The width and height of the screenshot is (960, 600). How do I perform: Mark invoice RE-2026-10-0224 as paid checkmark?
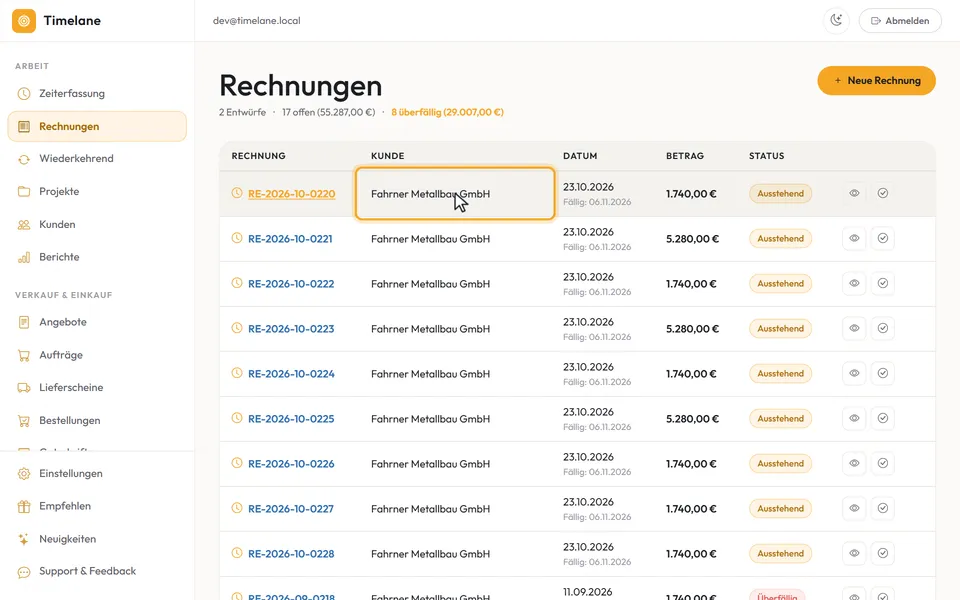(883, 373)
